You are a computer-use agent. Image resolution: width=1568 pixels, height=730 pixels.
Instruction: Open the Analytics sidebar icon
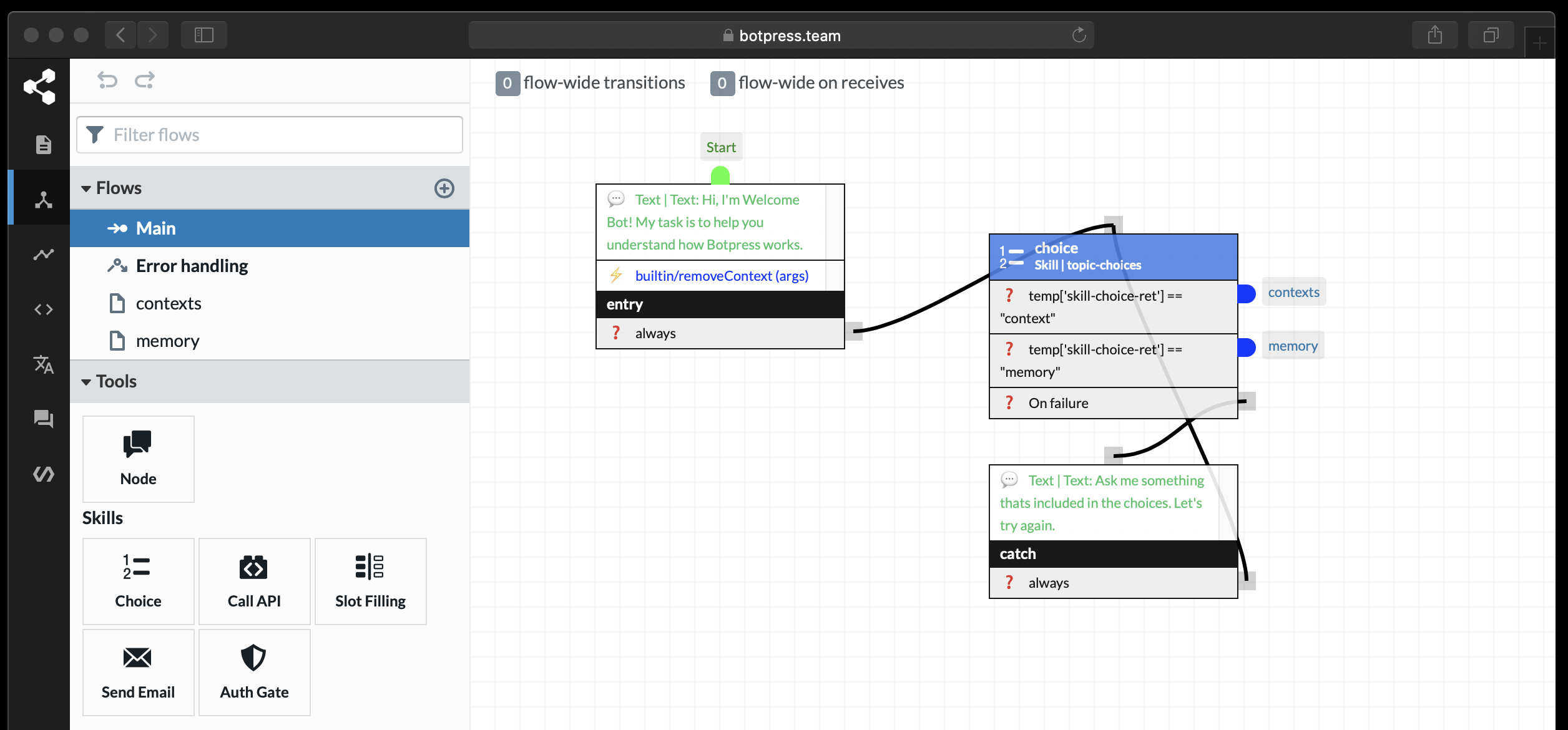(x=43, y=255)
